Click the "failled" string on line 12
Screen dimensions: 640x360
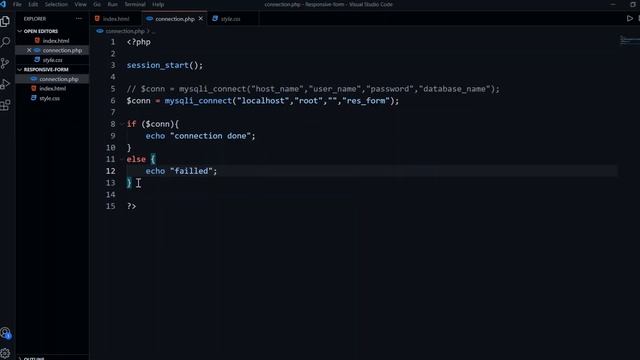click(191, 171)
